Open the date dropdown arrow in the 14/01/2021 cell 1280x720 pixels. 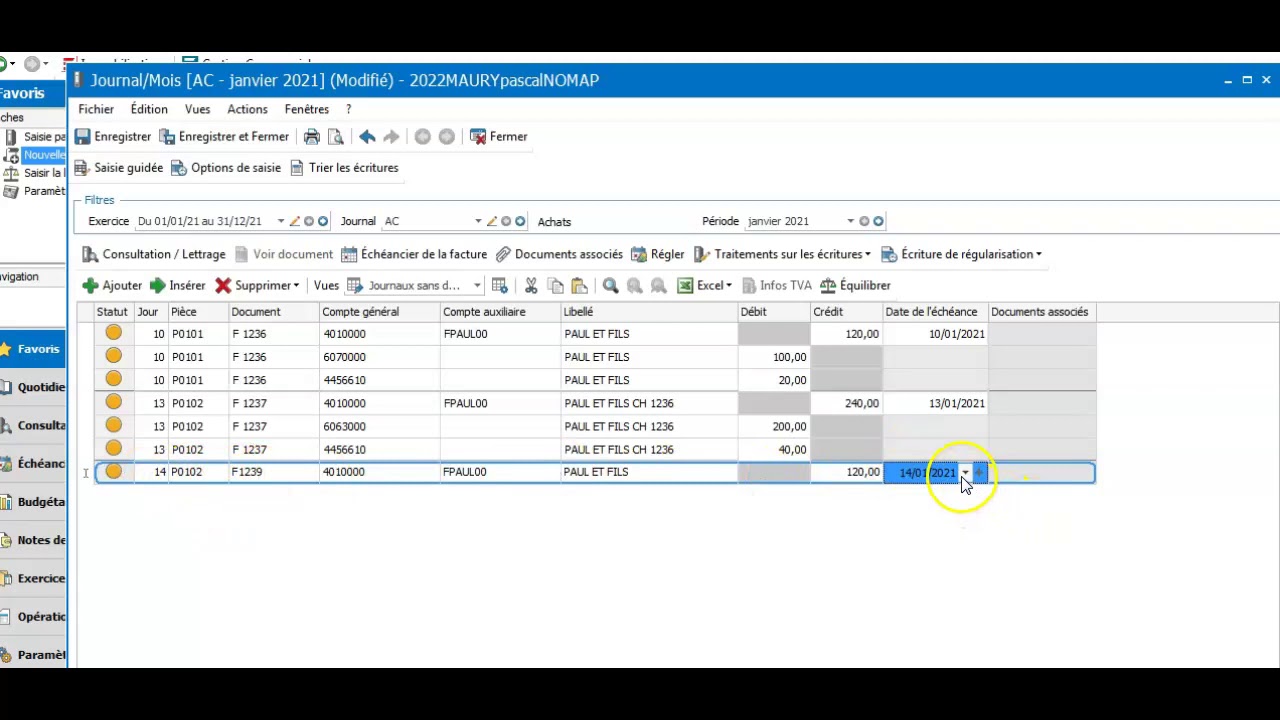[x=965, y=473]
